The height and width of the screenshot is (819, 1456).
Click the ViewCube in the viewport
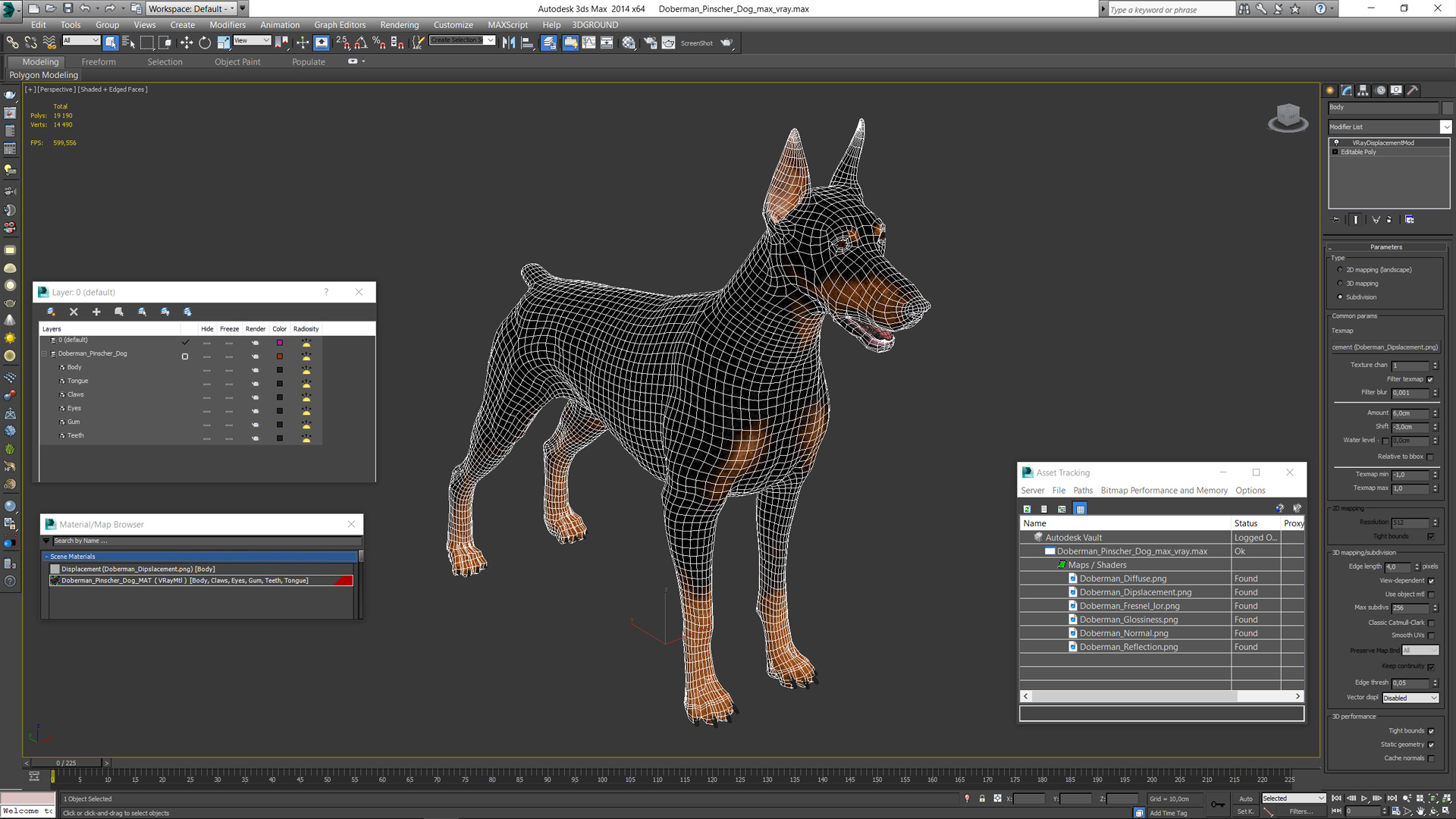point(1288,118)
